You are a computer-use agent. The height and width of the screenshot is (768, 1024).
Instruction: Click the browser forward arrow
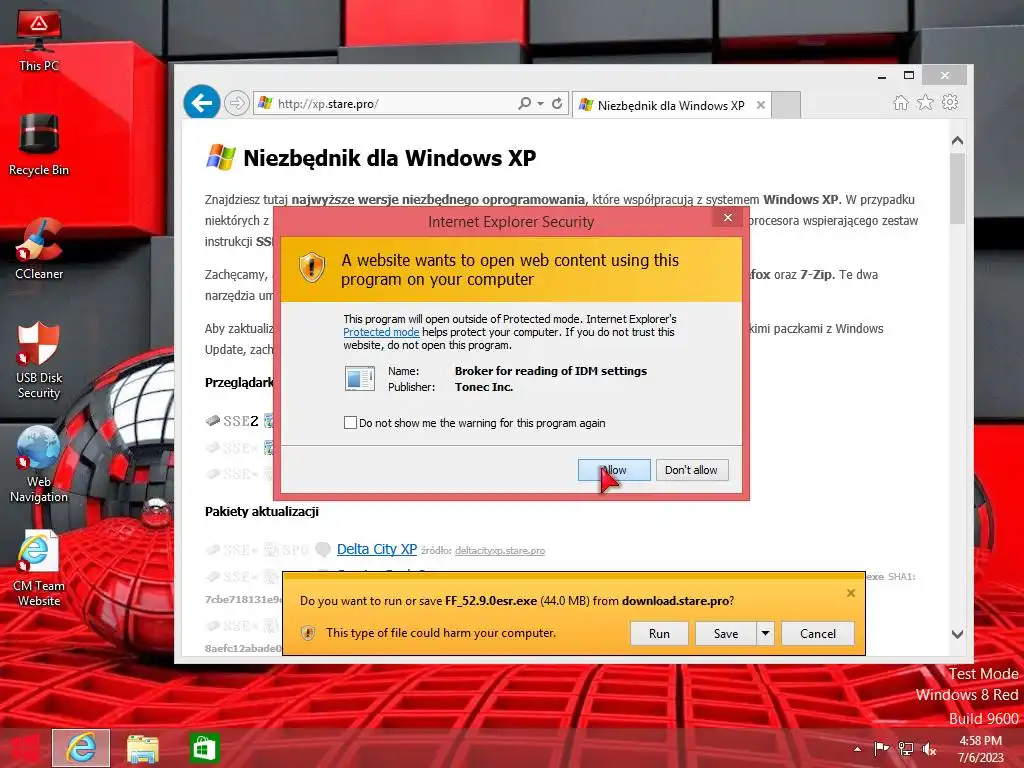(236, 103)
